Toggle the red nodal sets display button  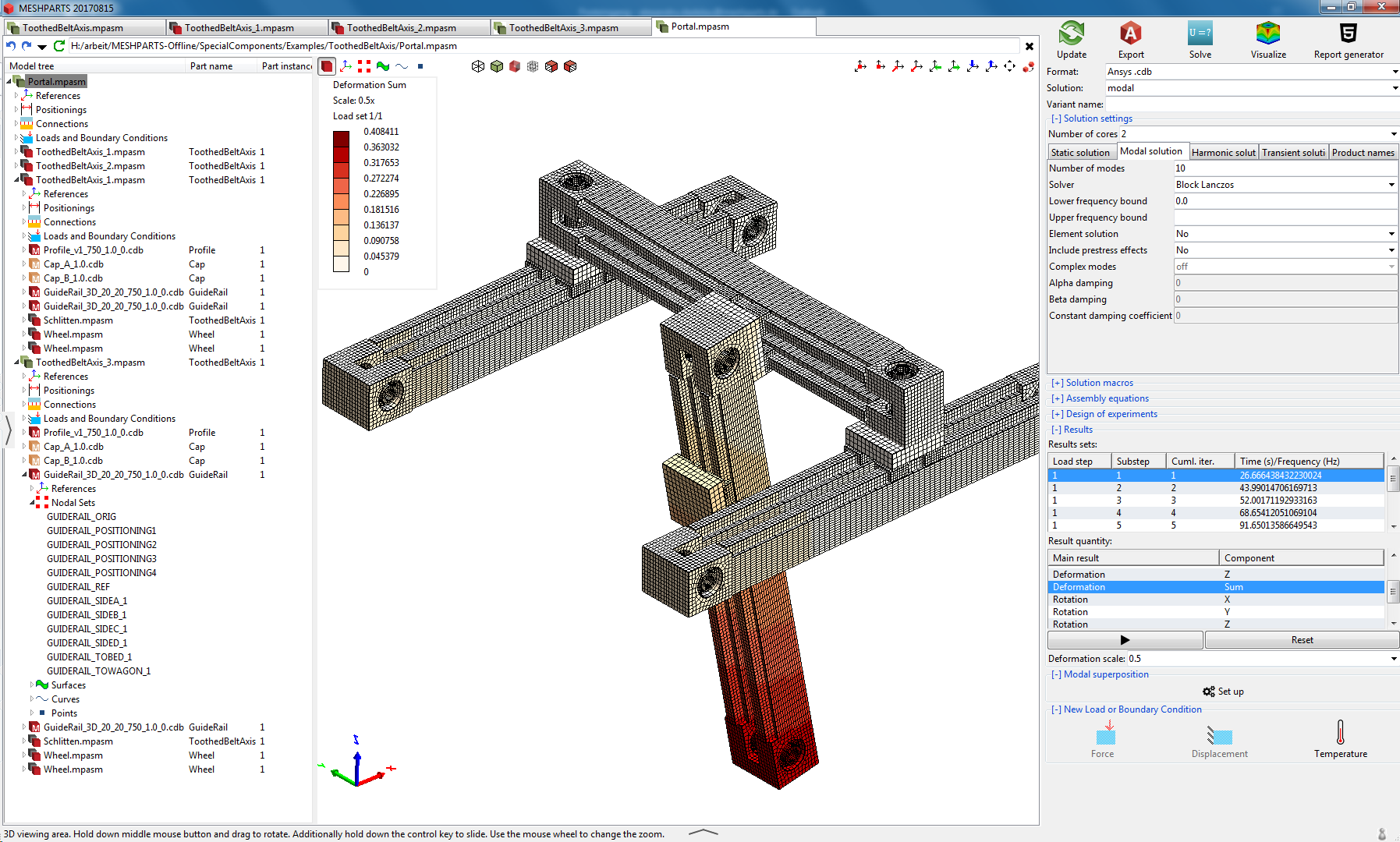point(364,66)
